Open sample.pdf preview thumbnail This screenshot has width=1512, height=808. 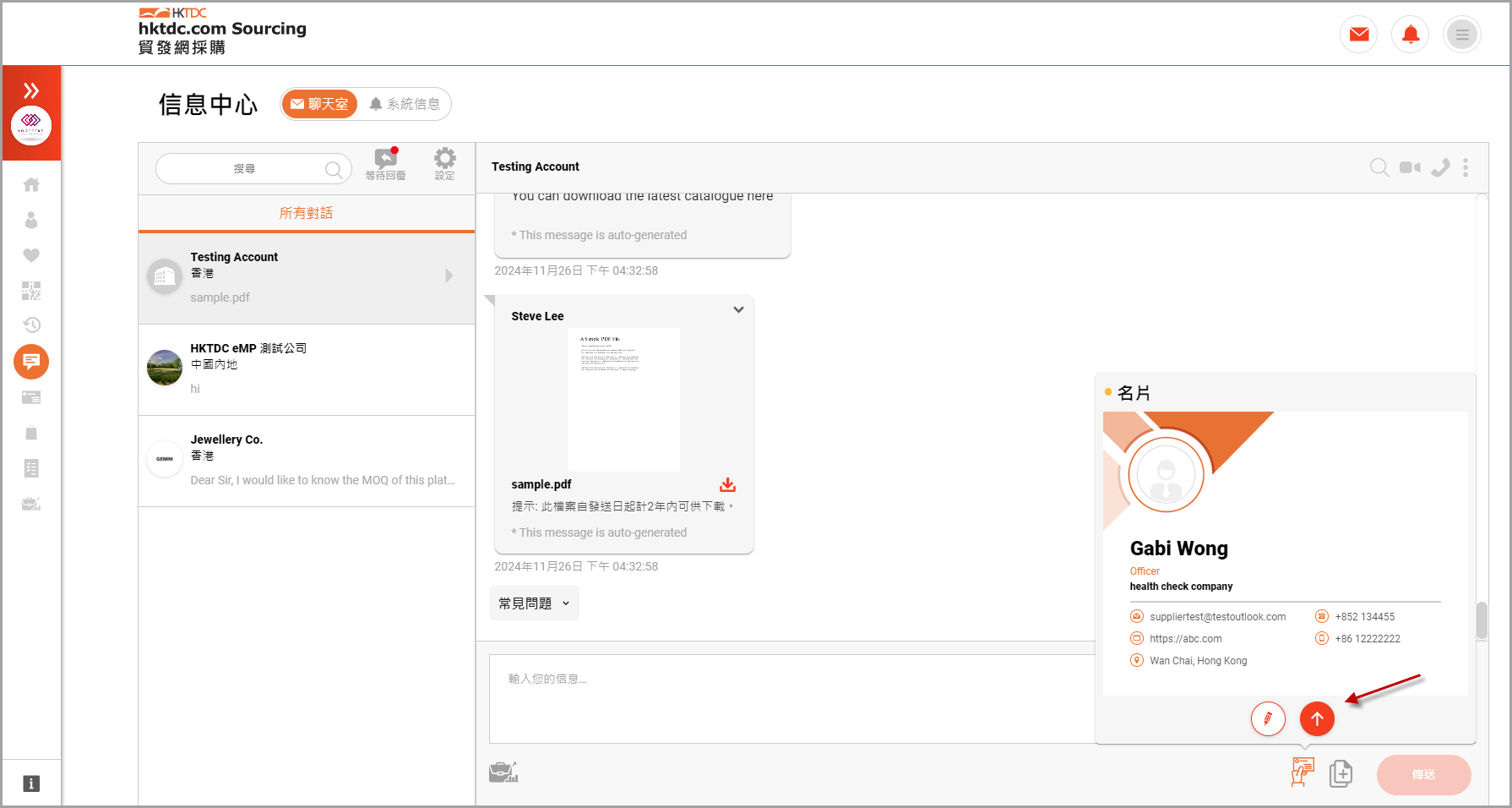[624, 400]
